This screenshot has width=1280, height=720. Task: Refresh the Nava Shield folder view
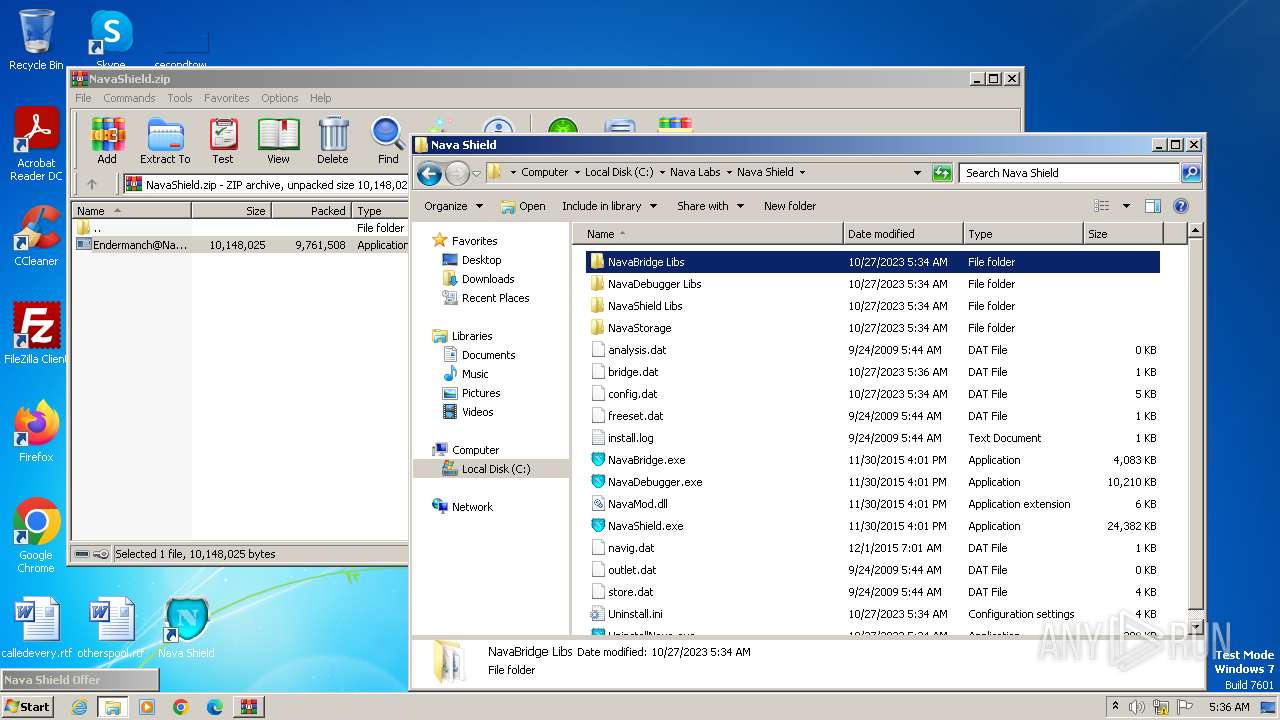(942, 173)
